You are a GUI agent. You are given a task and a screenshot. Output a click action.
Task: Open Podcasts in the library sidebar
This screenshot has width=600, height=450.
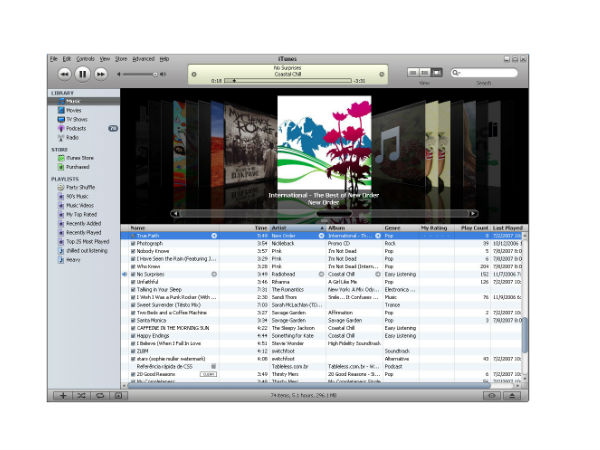(79, 128)
